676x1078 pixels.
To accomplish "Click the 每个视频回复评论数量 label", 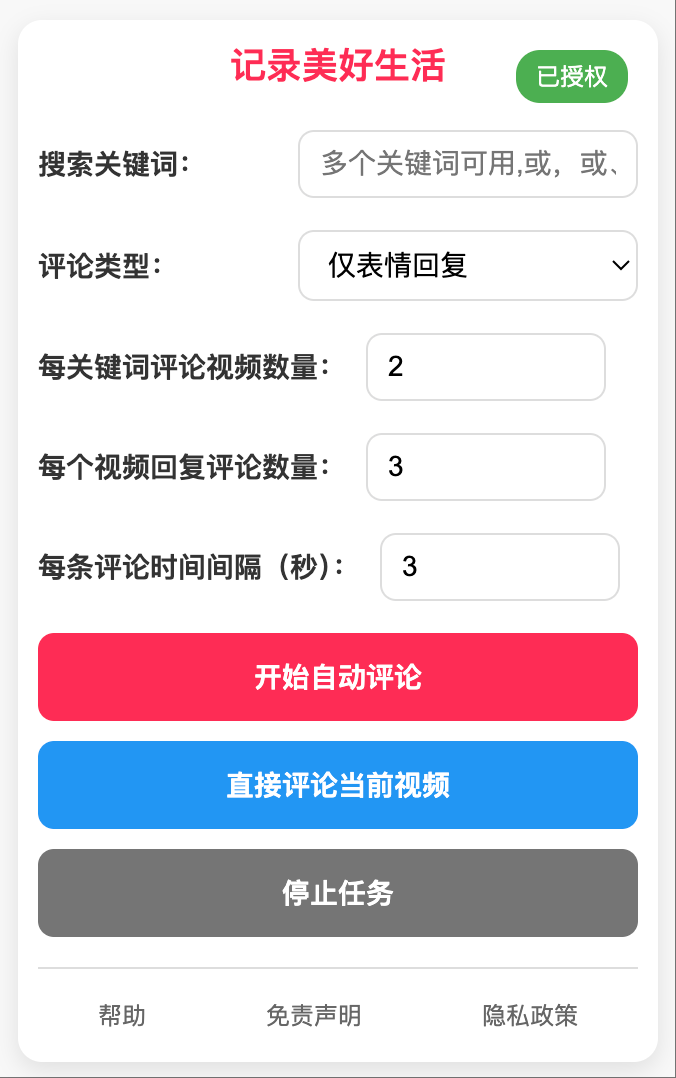I will pyautogui.click(x=184, y=467).
